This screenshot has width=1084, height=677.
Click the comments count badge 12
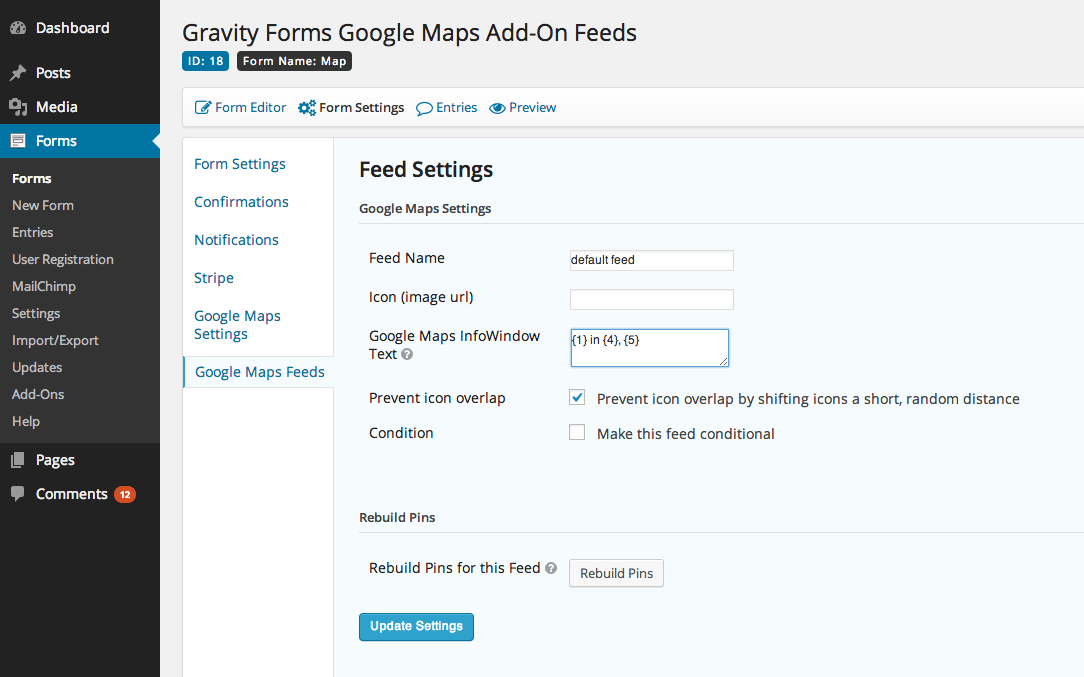pyautogui.click(x=125, y=494)
